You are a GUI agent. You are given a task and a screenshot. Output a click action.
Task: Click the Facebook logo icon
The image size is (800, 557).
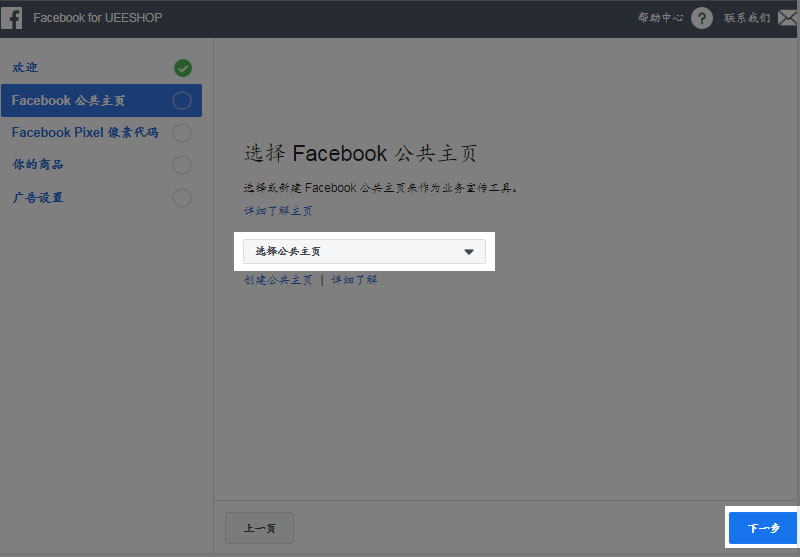pyautogui.click(x=11, y=18)
